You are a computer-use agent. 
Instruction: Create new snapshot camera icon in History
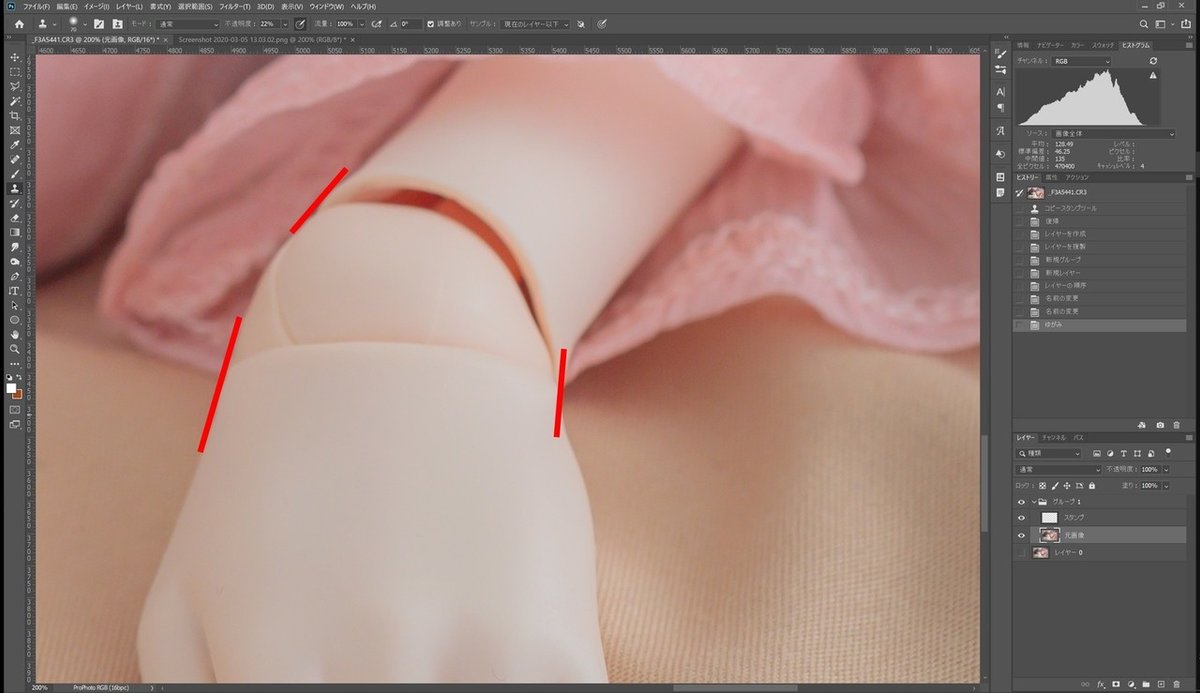pos(1160,425)
